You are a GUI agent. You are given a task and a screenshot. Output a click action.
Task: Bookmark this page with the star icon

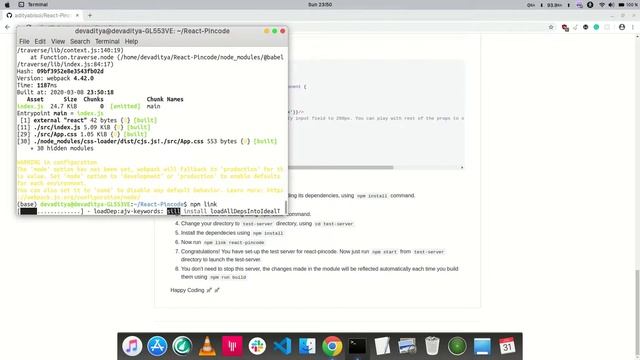click(551, 27)
